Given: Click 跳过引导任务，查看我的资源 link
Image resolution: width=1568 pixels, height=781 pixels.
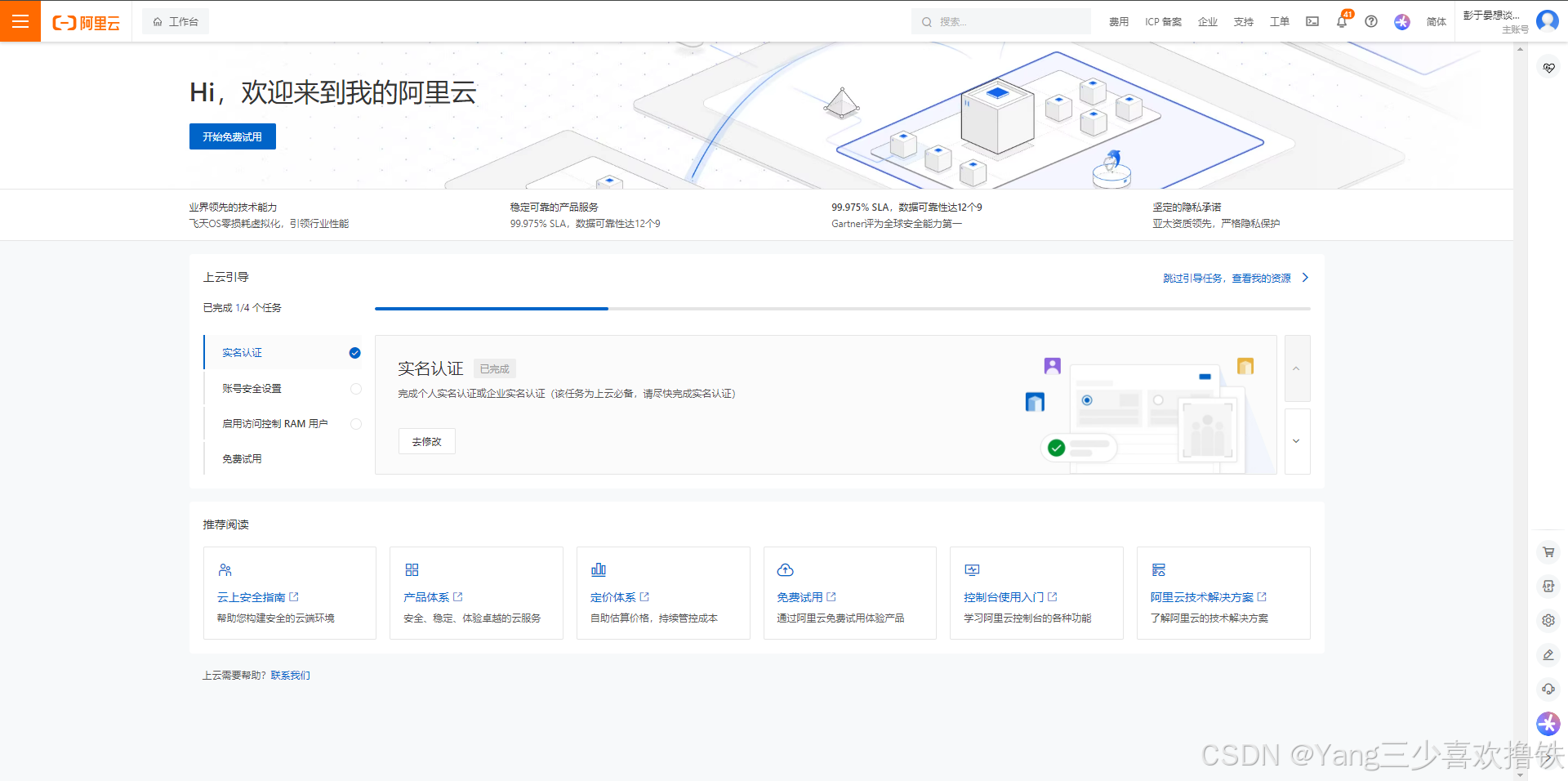Looking at the screenshot, I should coord(1227,279).
